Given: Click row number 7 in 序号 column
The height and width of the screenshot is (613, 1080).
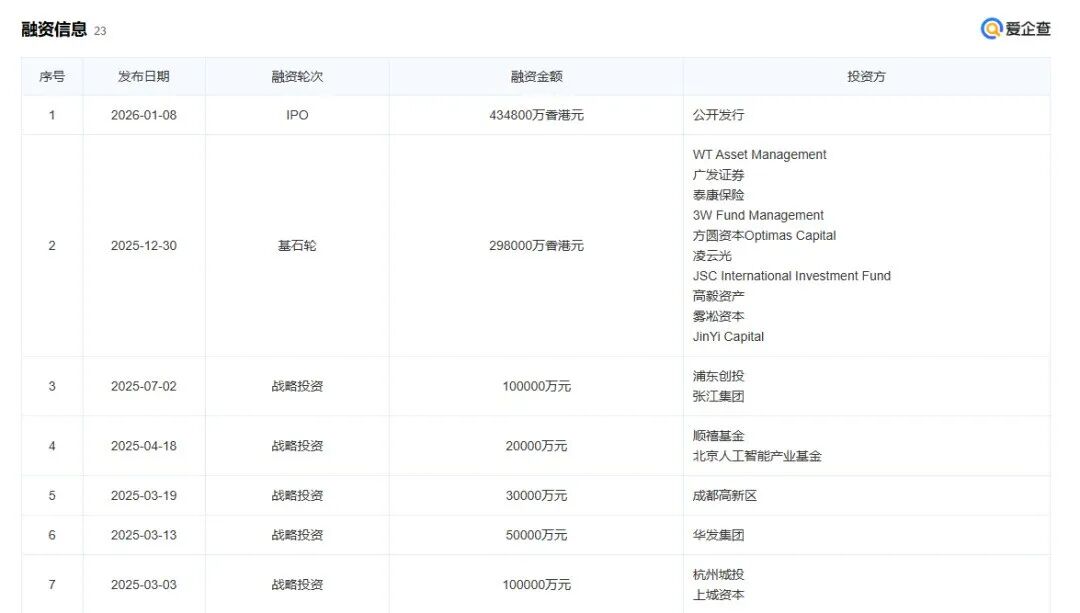Looking at the screenshot, I should (x=52, y=585).
